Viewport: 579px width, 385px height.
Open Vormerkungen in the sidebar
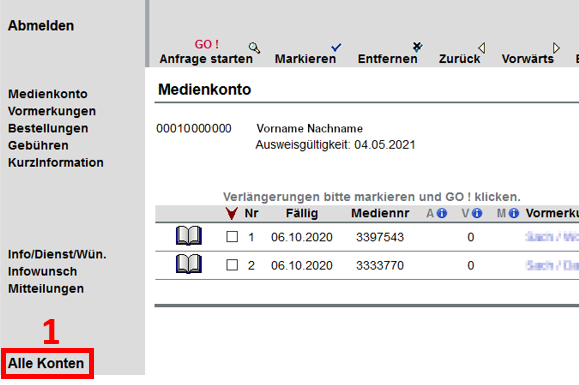click(x=52, y=111)
